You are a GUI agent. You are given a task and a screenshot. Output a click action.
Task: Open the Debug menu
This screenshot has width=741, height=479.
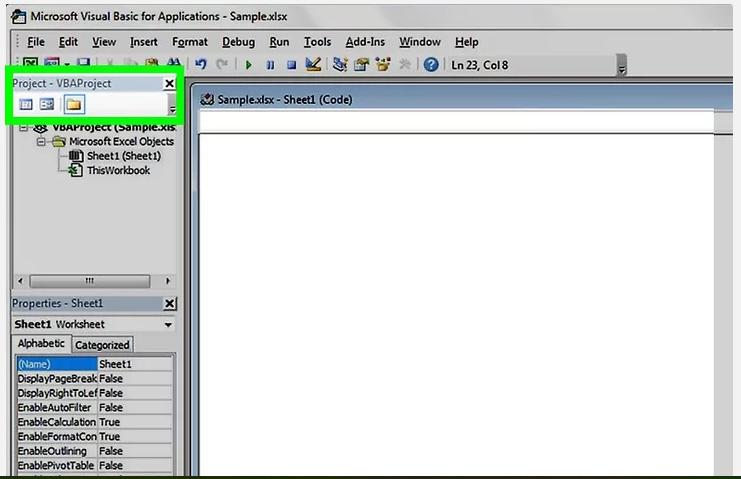coord(238,42)
